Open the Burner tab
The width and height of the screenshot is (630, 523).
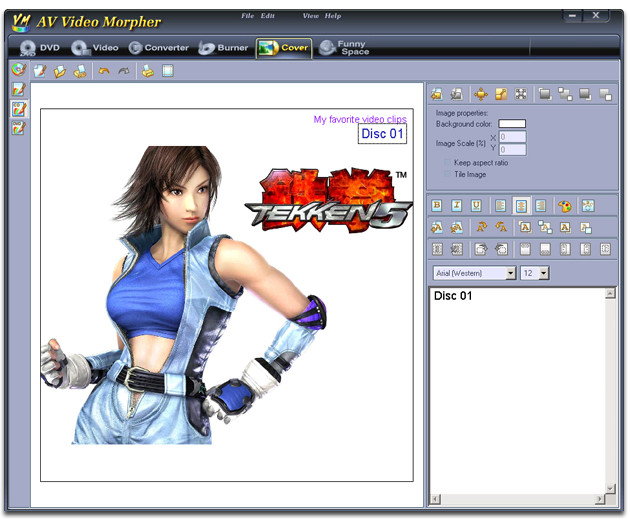223,48
